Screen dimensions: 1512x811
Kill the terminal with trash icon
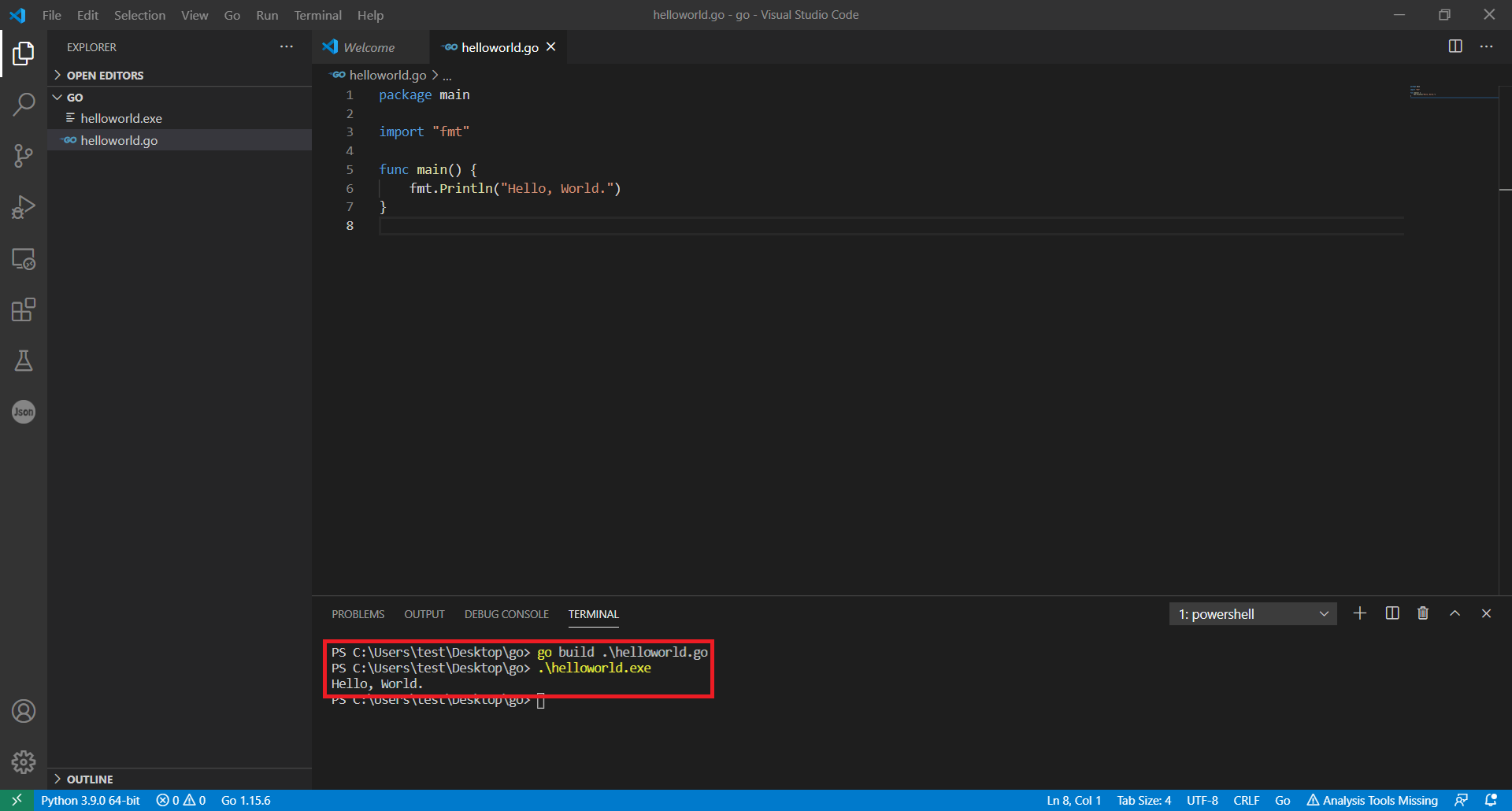coord(1423,613)
